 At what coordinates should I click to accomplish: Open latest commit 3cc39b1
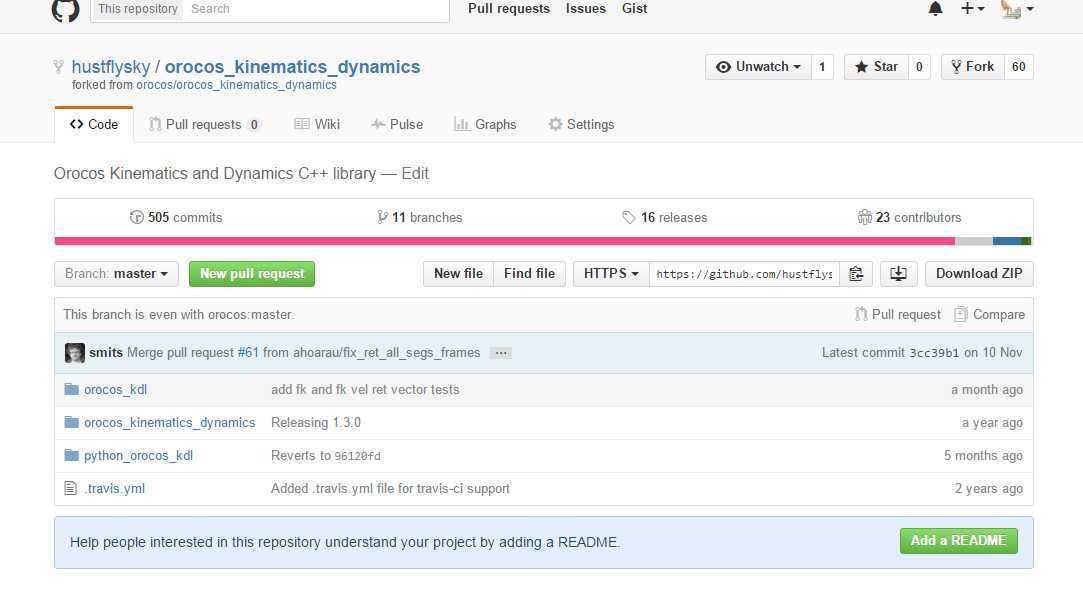coord(934,352)
